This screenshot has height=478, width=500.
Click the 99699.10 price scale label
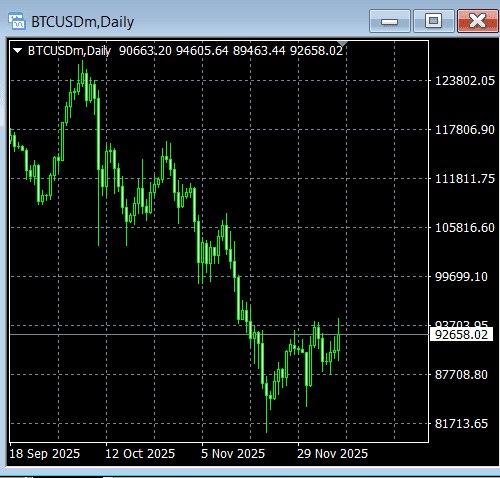[461, 277]
